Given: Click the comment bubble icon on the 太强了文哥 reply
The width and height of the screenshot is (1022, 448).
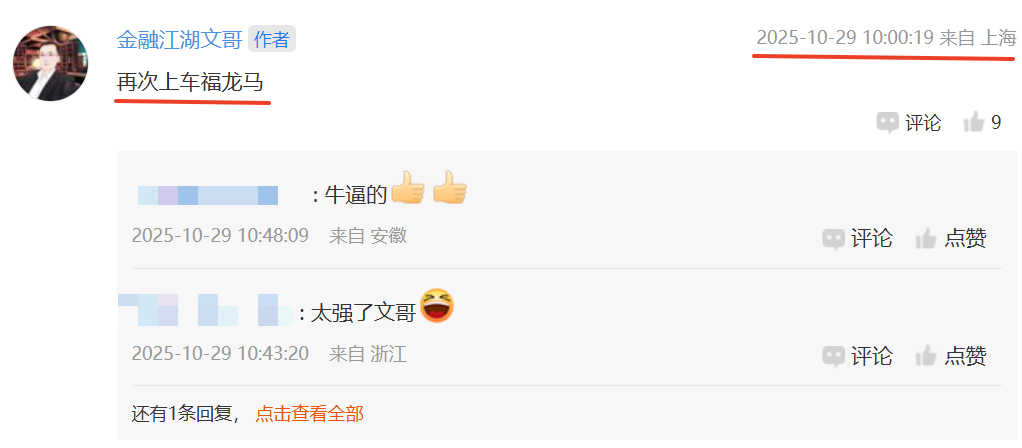Looking at the screenshot, I should click(x=834, y=356).
